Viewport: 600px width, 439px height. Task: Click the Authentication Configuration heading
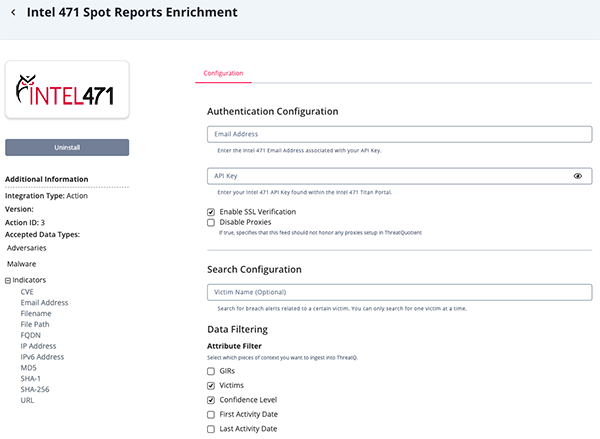(272, 111)
